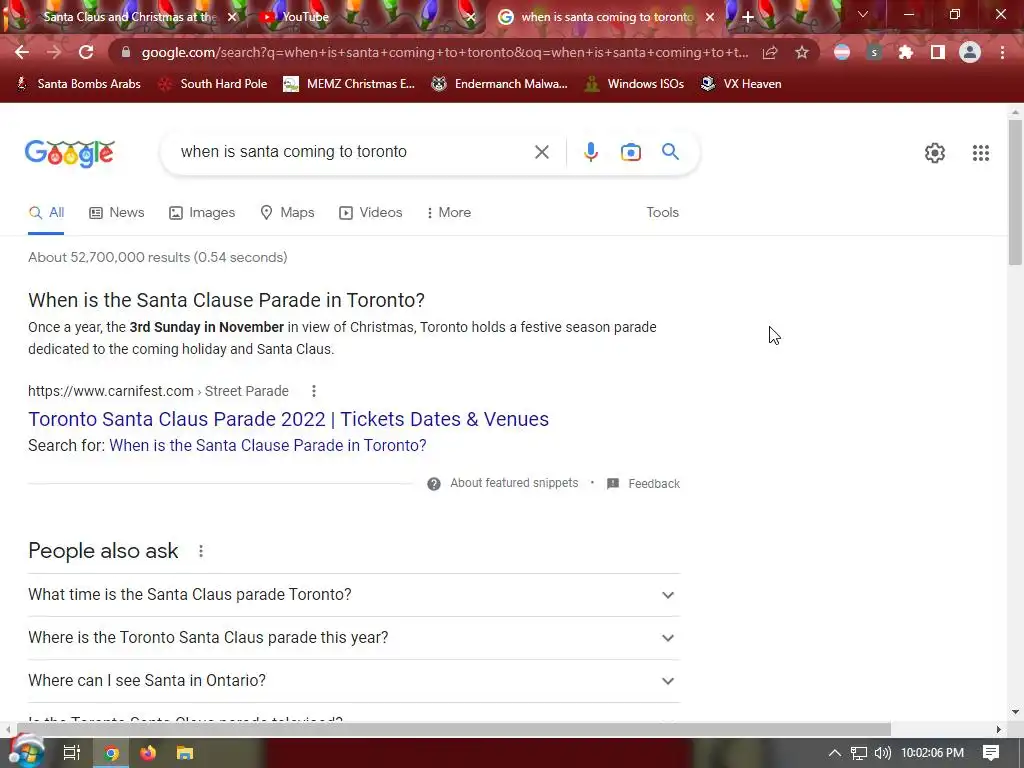
Task: Close the YouTube tab
Action: point(471,17)
